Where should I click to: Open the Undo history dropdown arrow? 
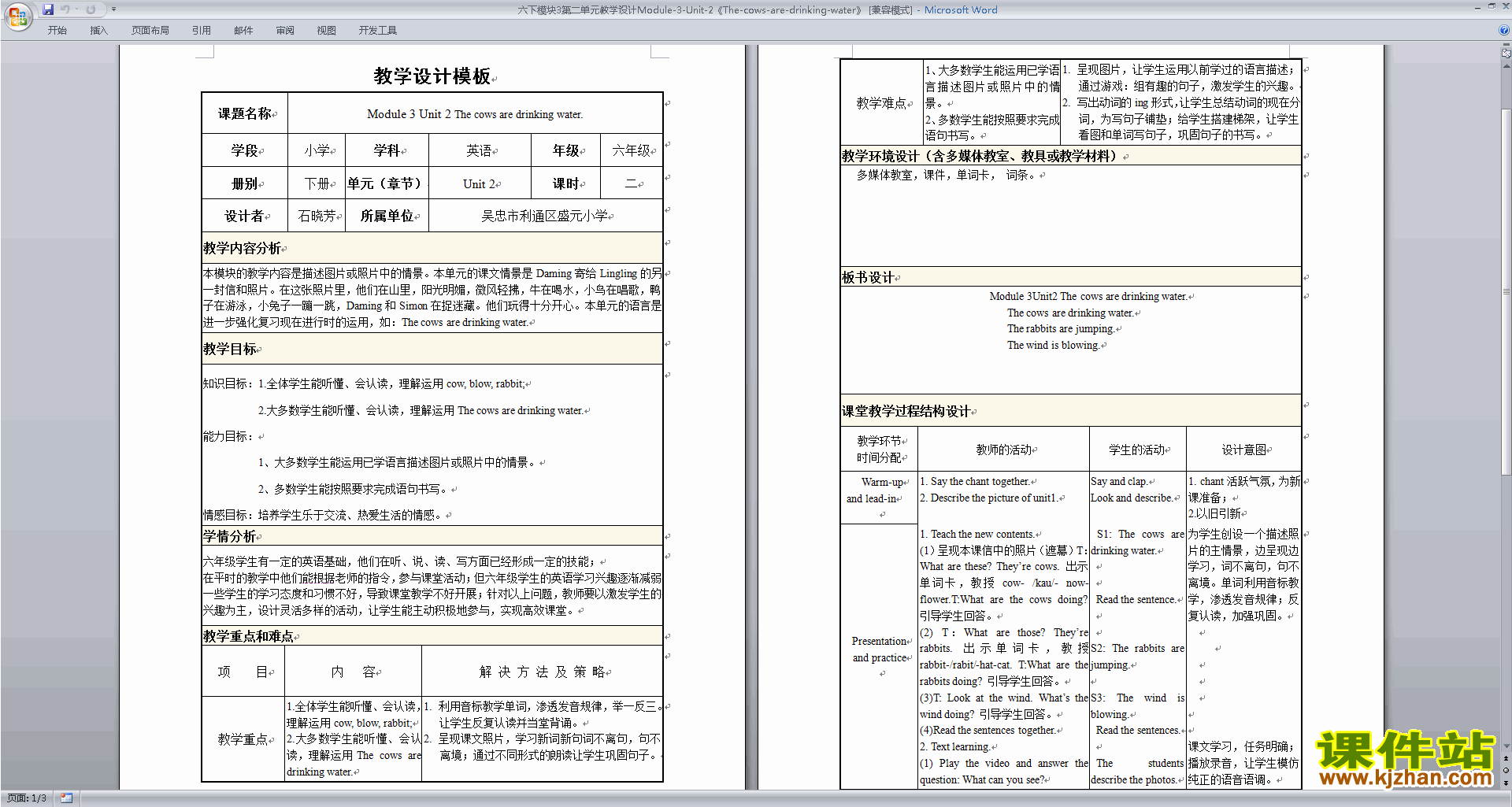[76, 9]
